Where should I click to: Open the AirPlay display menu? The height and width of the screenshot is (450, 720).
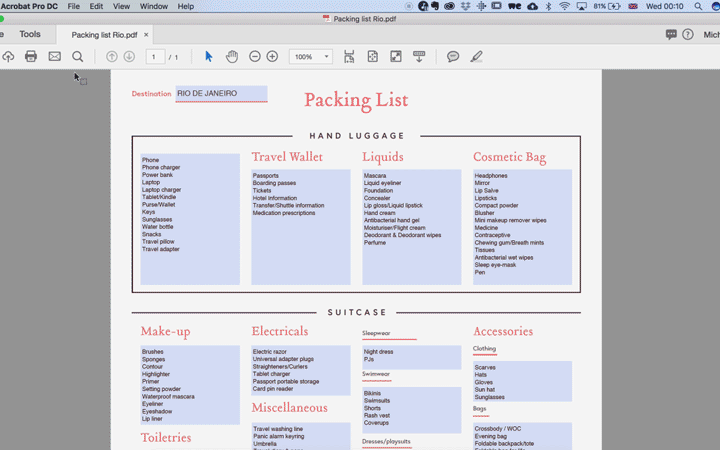click(582, 6)
